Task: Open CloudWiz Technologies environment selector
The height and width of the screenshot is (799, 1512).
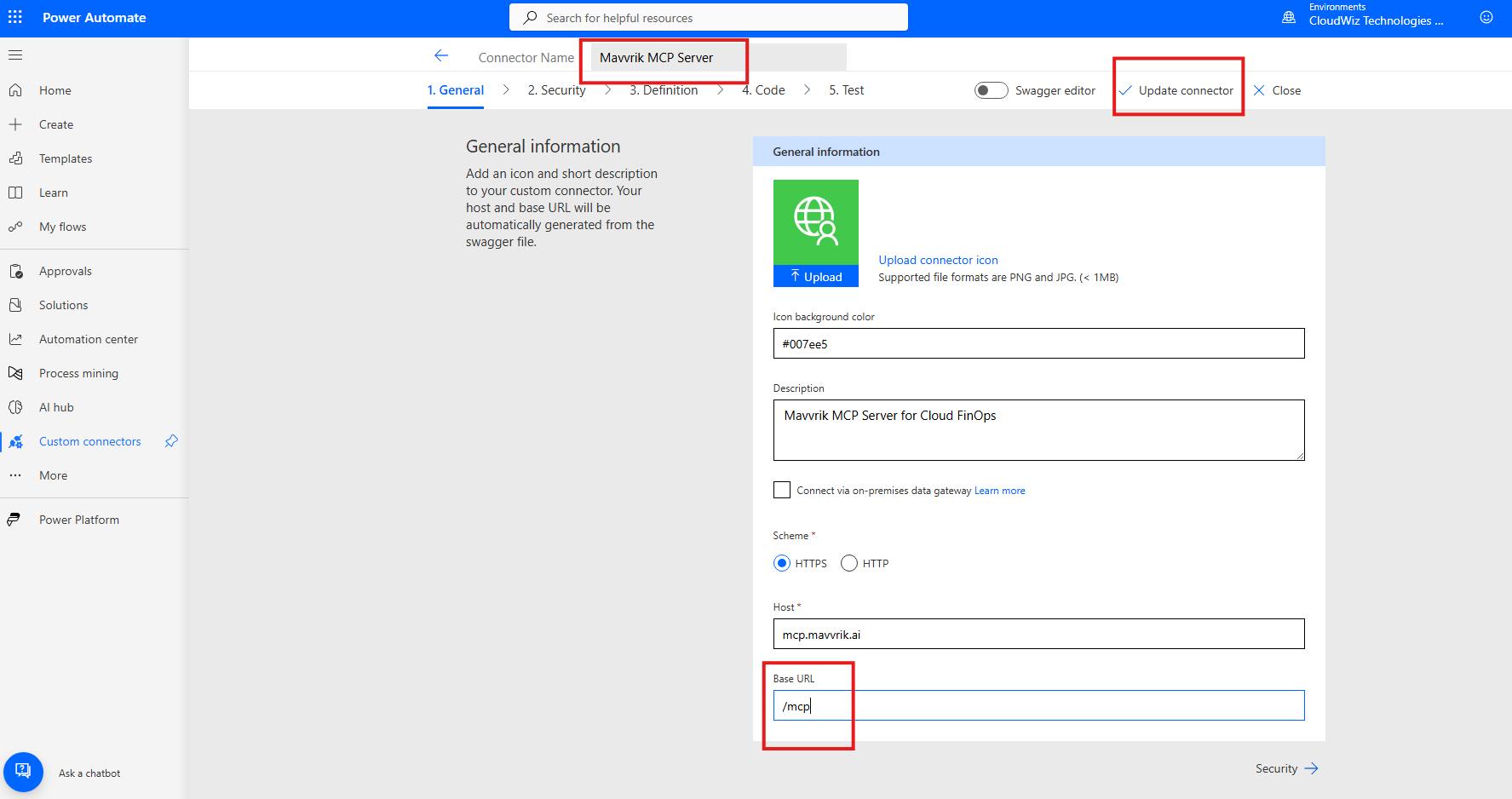Action: point(1376,20)
